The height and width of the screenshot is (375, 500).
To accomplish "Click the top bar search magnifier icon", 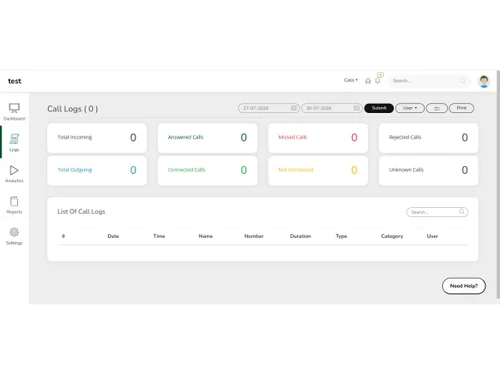I will tap(463, 81).
